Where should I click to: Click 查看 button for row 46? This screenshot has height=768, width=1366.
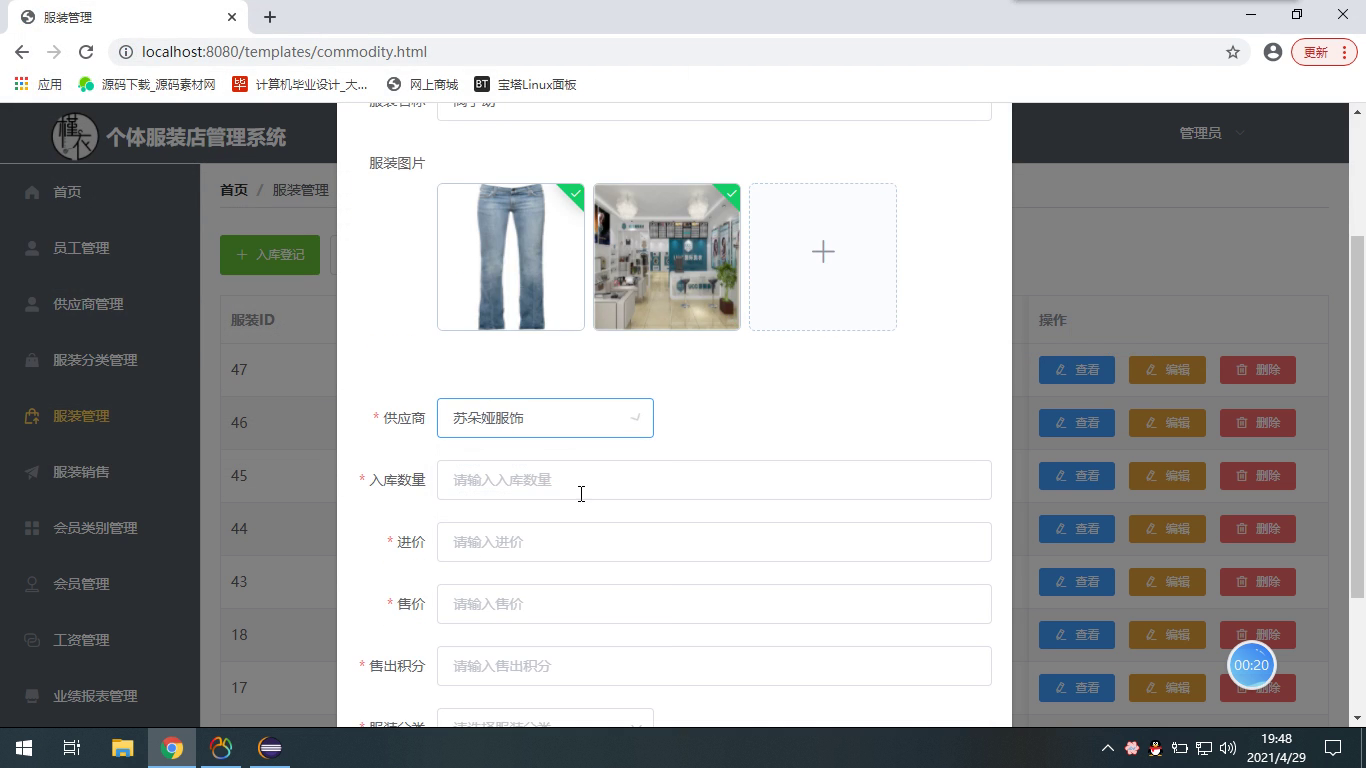coord(1077,423)
